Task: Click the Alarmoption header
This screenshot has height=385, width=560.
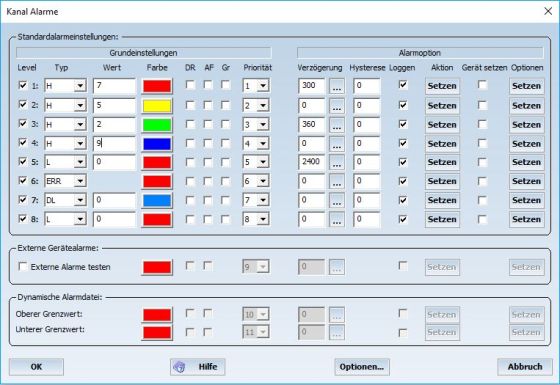Action: click(420, 53)
